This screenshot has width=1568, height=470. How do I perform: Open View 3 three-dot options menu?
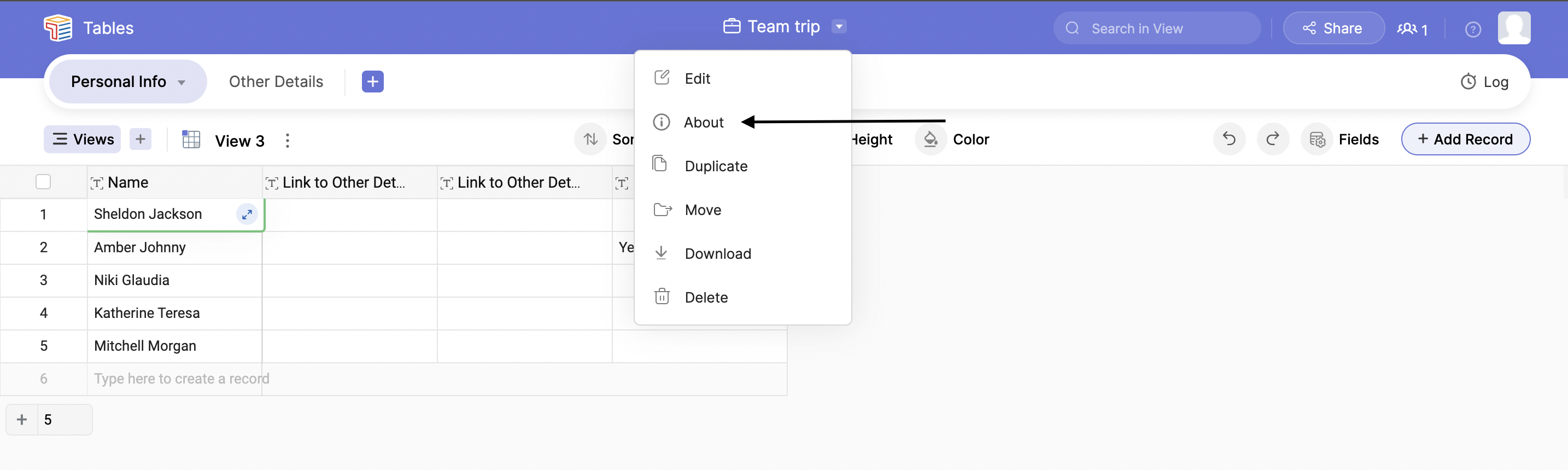pos(288,141)
